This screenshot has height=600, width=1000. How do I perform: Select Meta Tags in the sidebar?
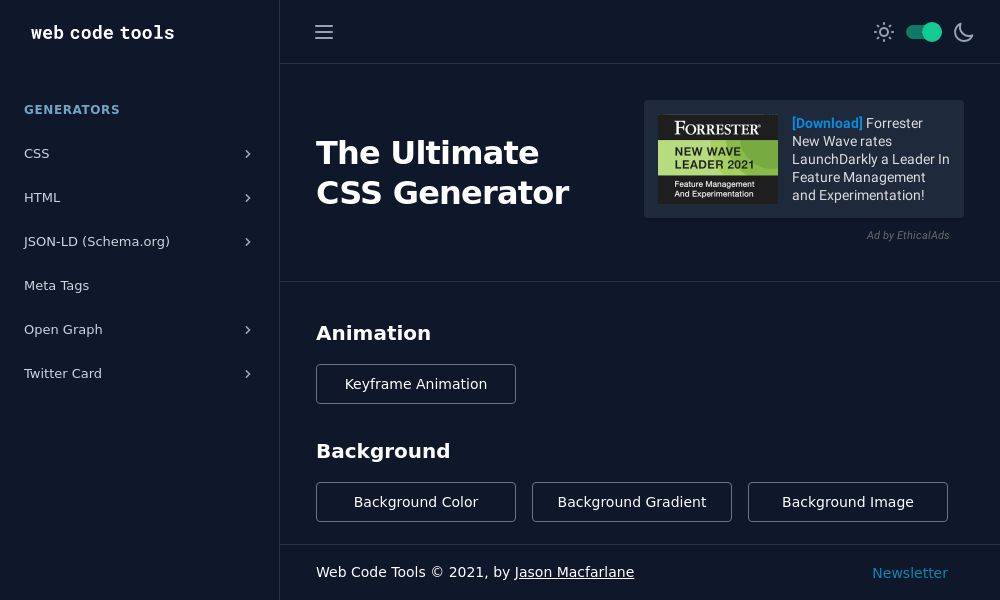pos(56,286)
